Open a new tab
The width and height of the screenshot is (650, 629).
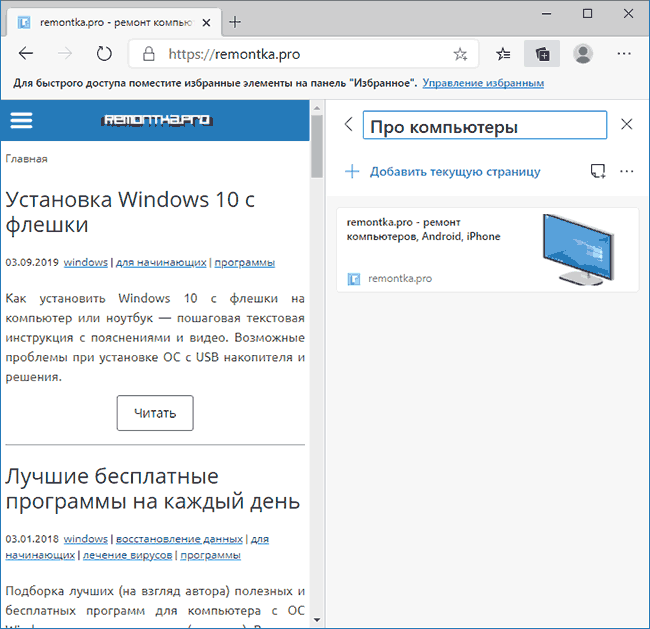[x=235, y=22]
